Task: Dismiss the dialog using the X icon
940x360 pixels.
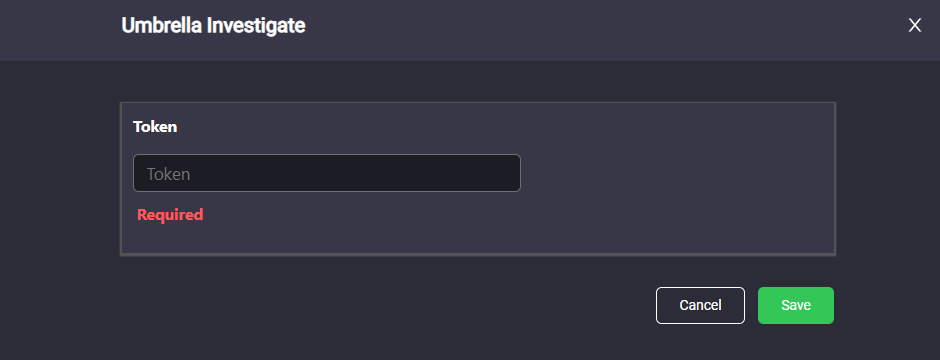Action: point(914,25)
